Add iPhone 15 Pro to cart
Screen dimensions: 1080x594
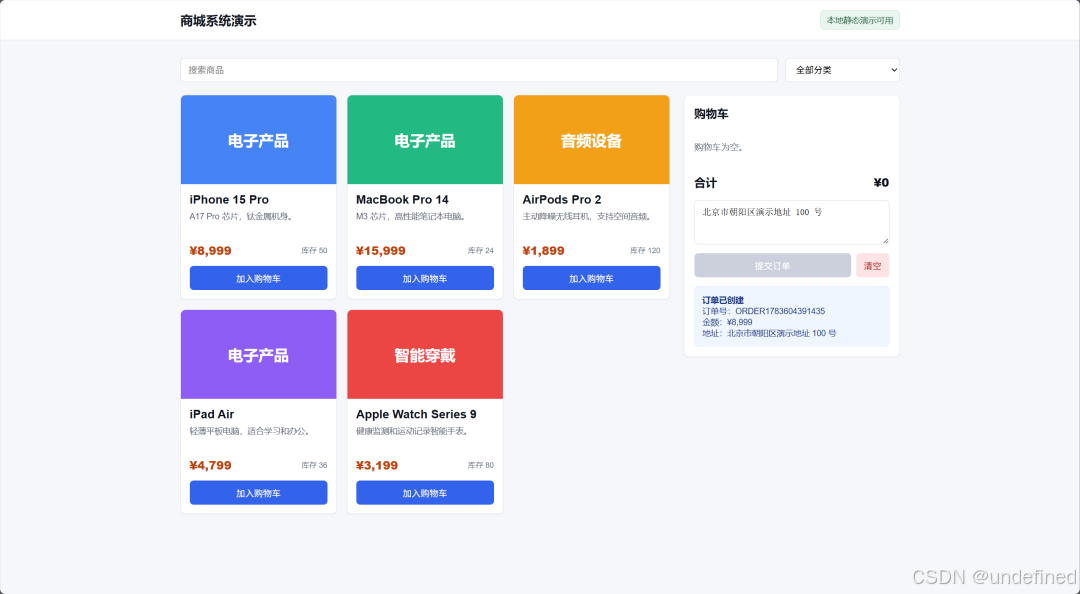(x=258, y=278)
